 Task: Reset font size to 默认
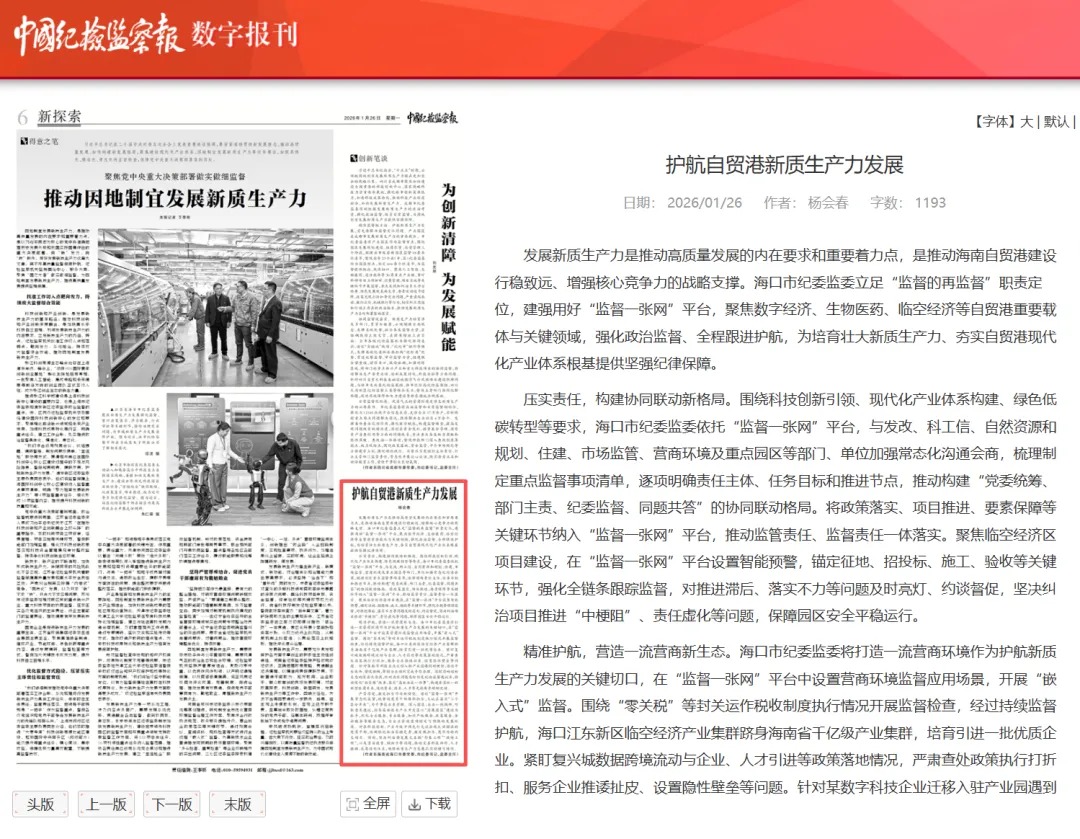1056,121
